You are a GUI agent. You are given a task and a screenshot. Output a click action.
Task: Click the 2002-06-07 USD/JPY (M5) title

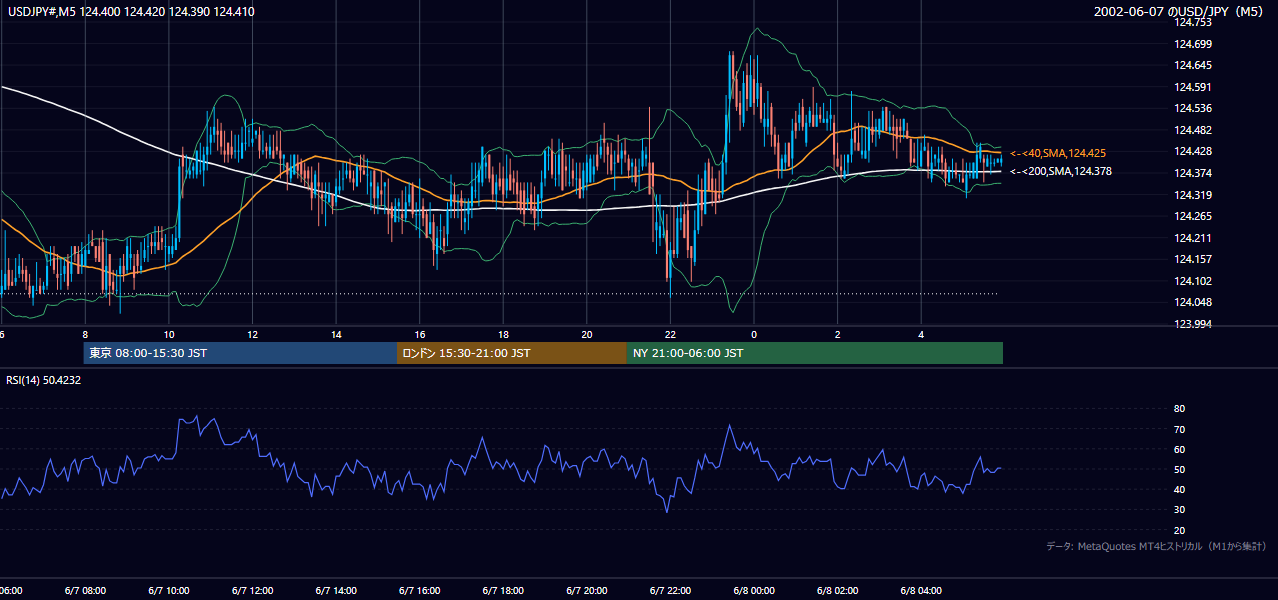coord(1179,12)
